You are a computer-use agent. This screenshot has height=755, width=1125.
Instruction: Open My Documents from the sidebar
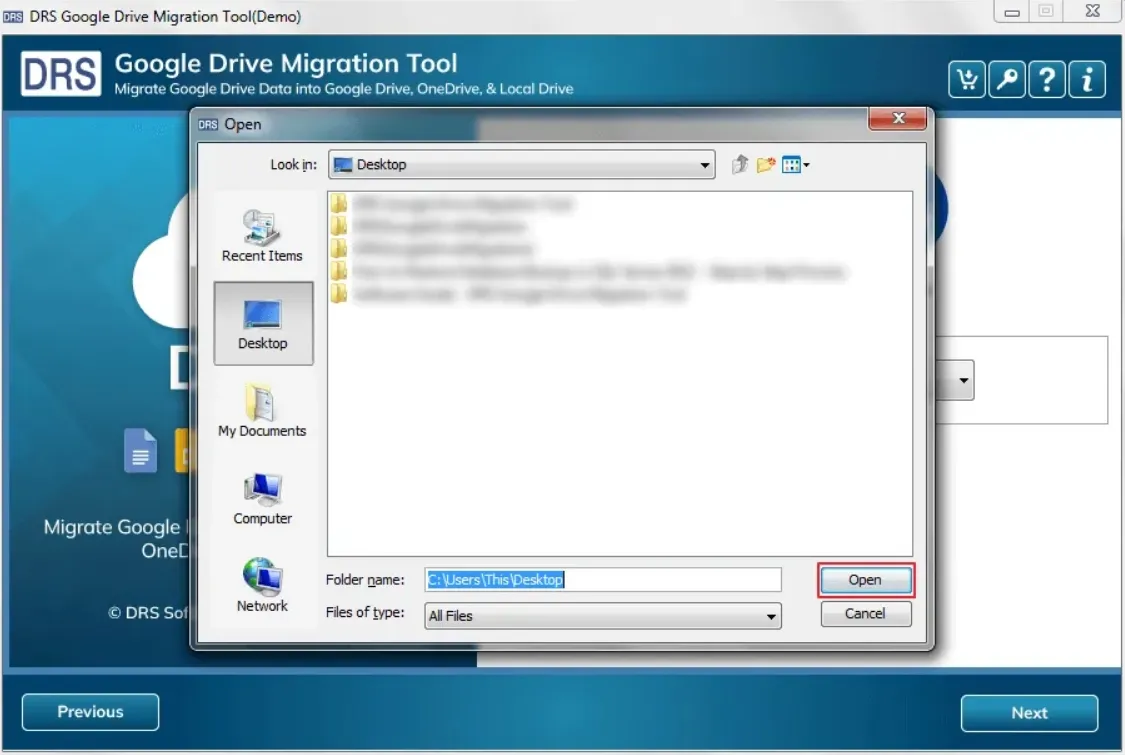262,411
